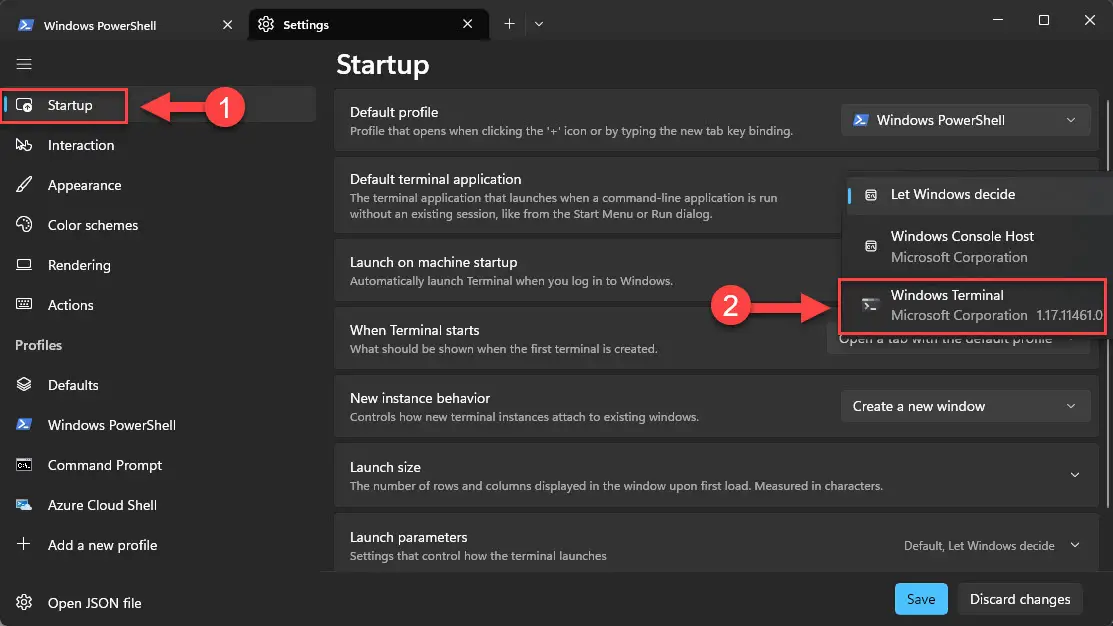Screen dimensions: 1113x626
Task: Click Add a new profile
Action: (x=159, y=545)
